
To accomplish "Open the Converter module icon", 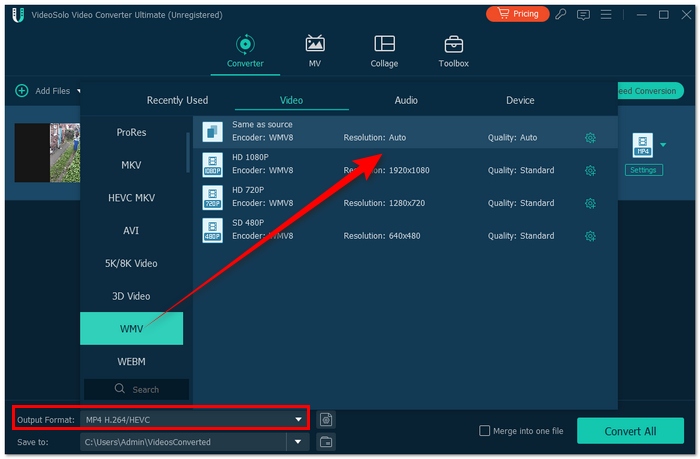I will (245, 45).
